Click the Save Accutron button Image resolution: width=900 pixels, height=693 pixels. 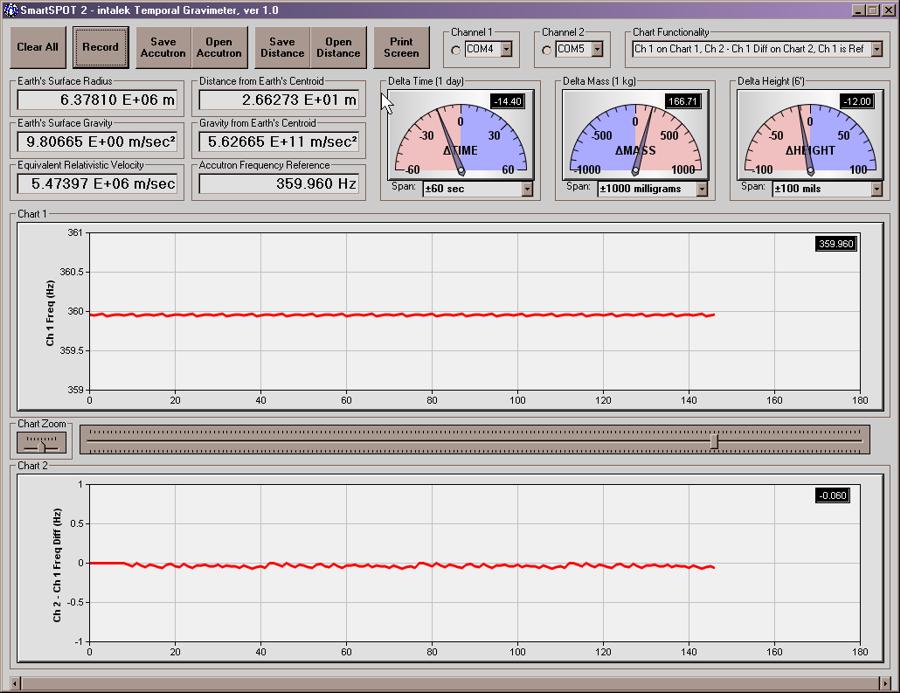click(x=162, y=47)
